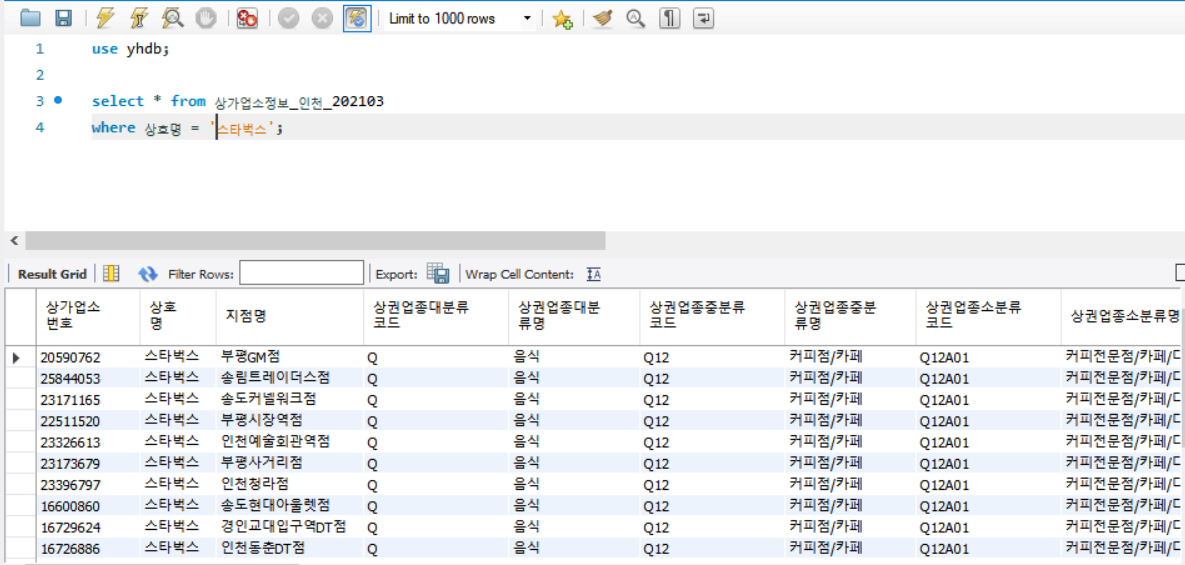Save snippet with the star plus icon

click(562, 19)
